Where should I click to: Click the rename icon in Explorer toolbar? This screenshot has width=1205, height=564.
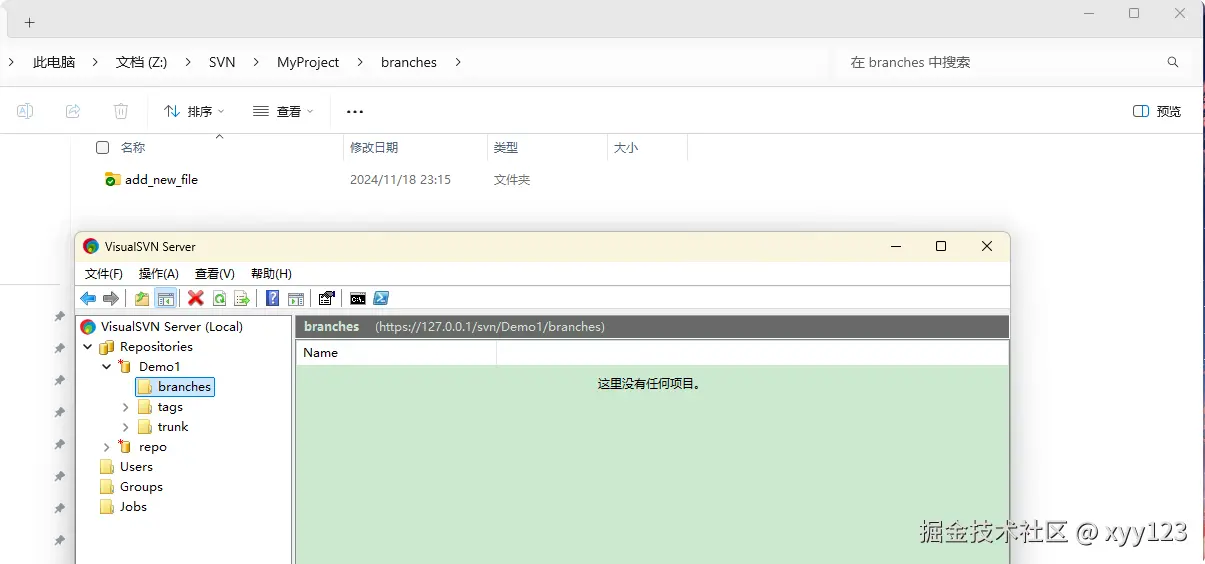tap(25, 111)
